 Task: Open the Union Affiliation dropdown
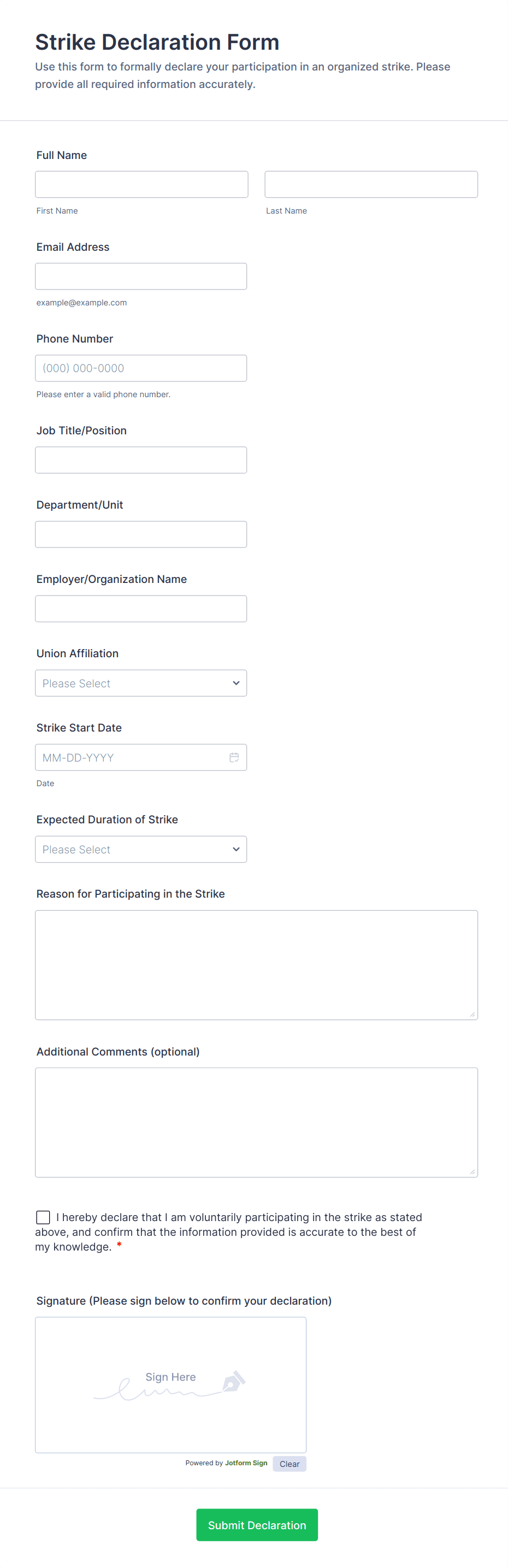coord(141,683)
